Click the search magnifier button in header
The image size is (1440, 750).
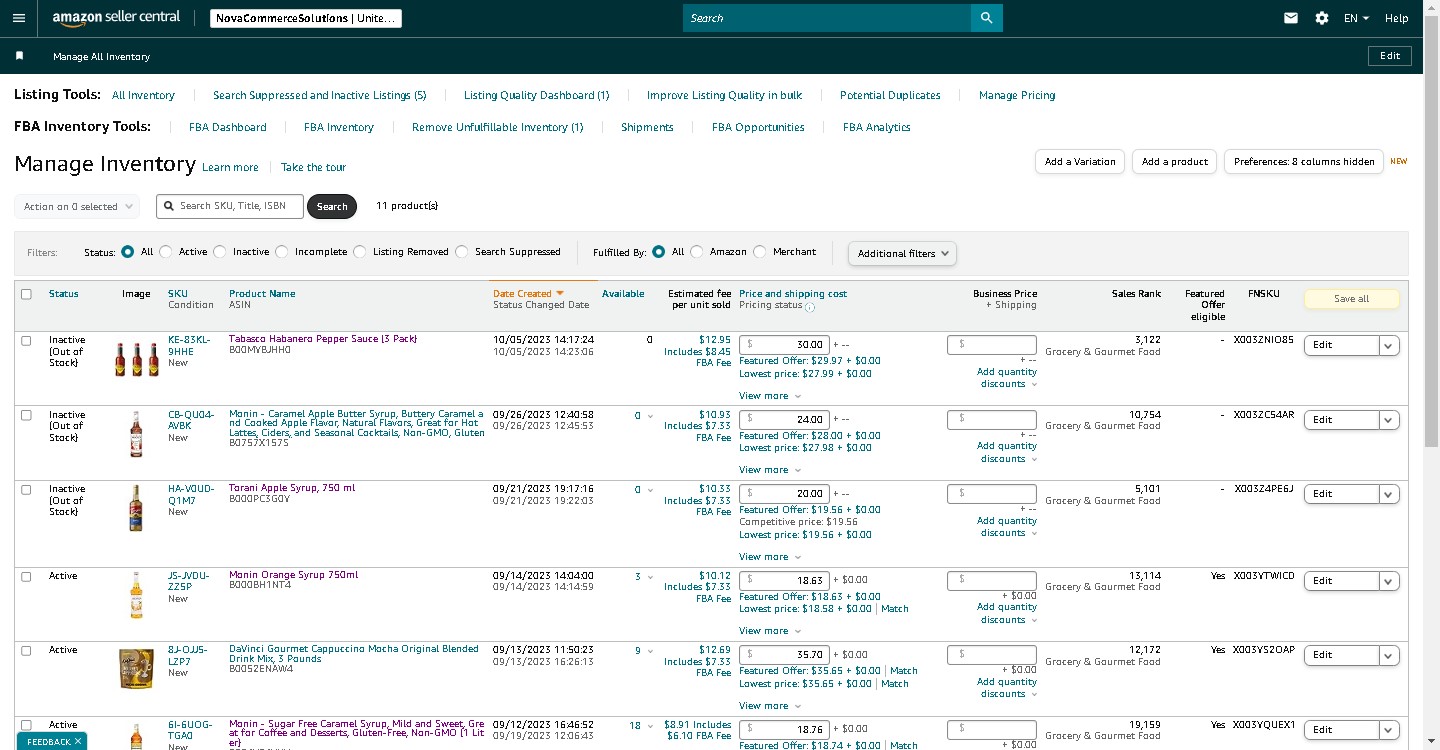coord(986,18)
